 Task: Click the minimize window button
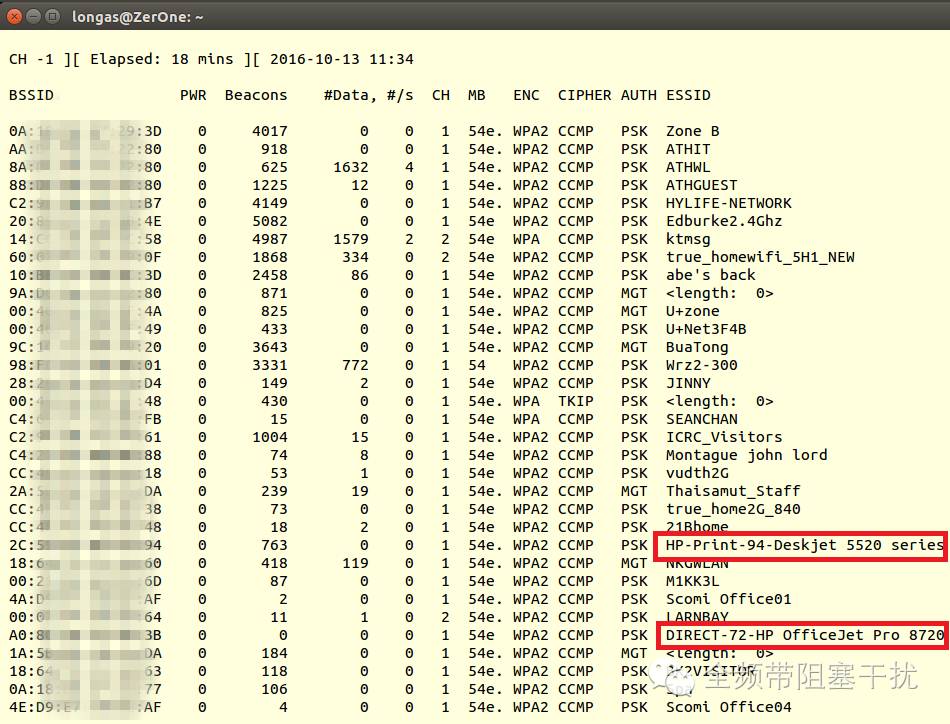pos(33,16)
